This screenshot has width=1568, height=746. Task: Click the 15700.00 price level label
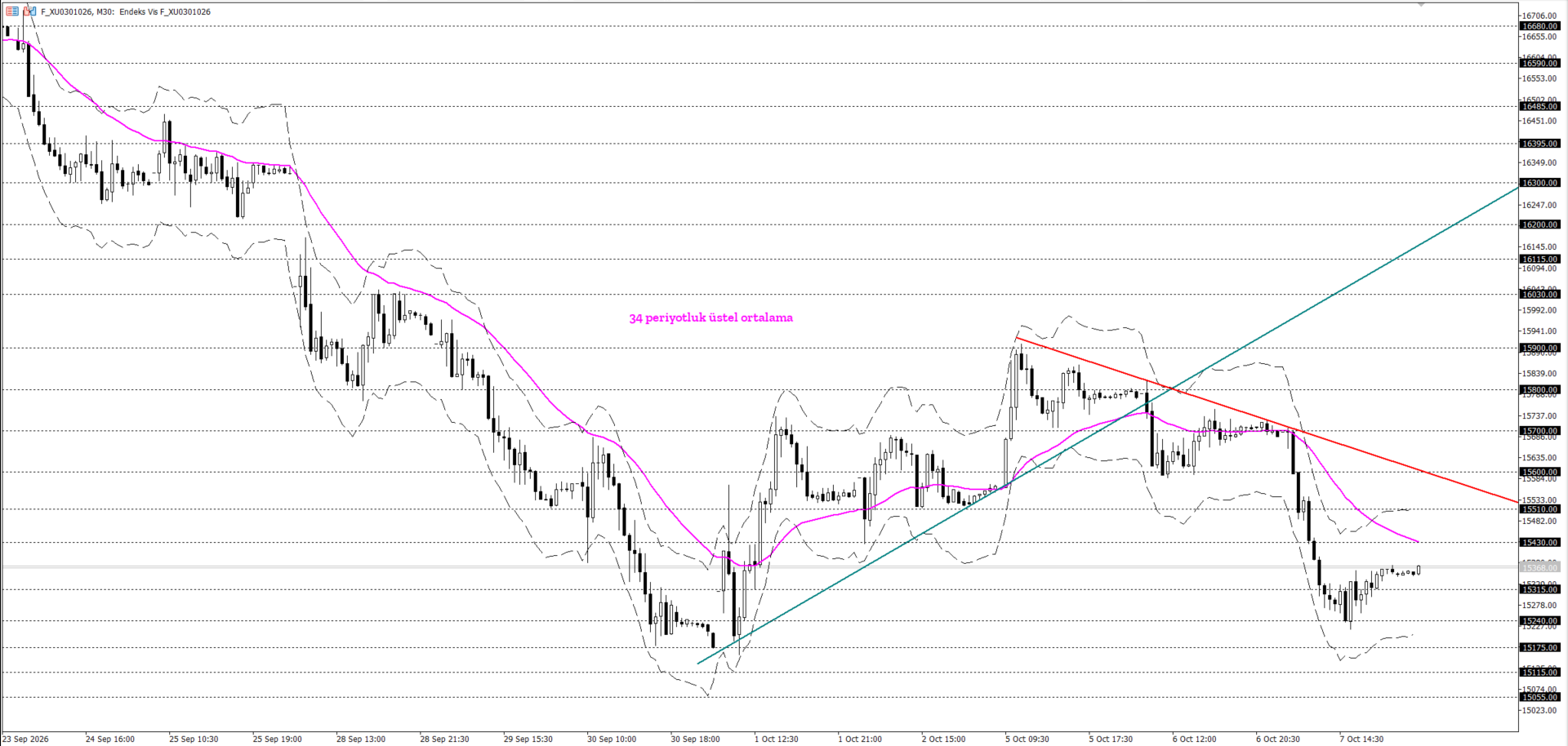point(1539,431)
